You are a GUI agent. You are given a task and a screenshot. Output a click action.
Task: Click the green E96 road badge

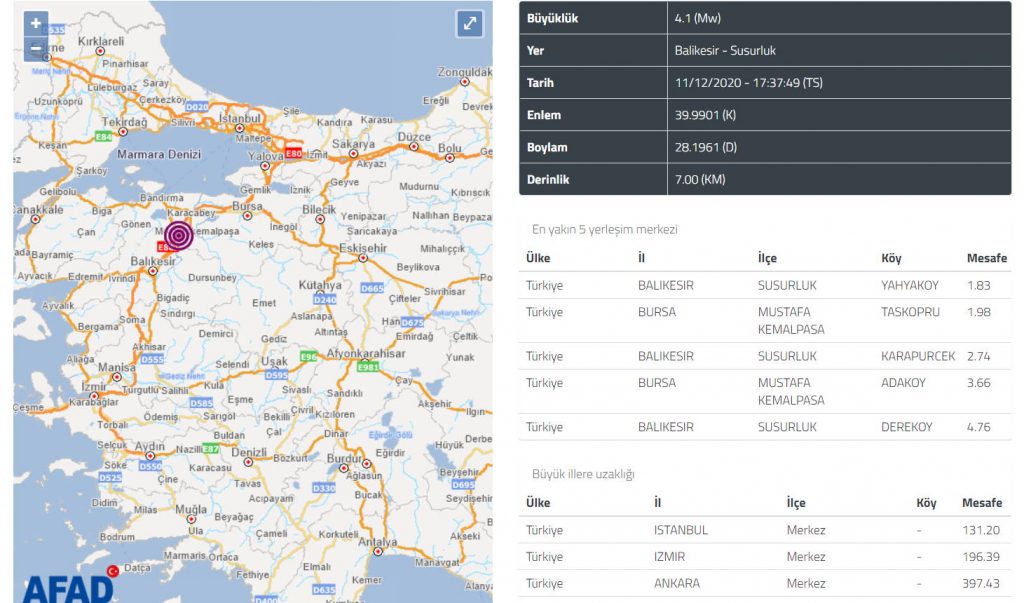tap(308, 356)
